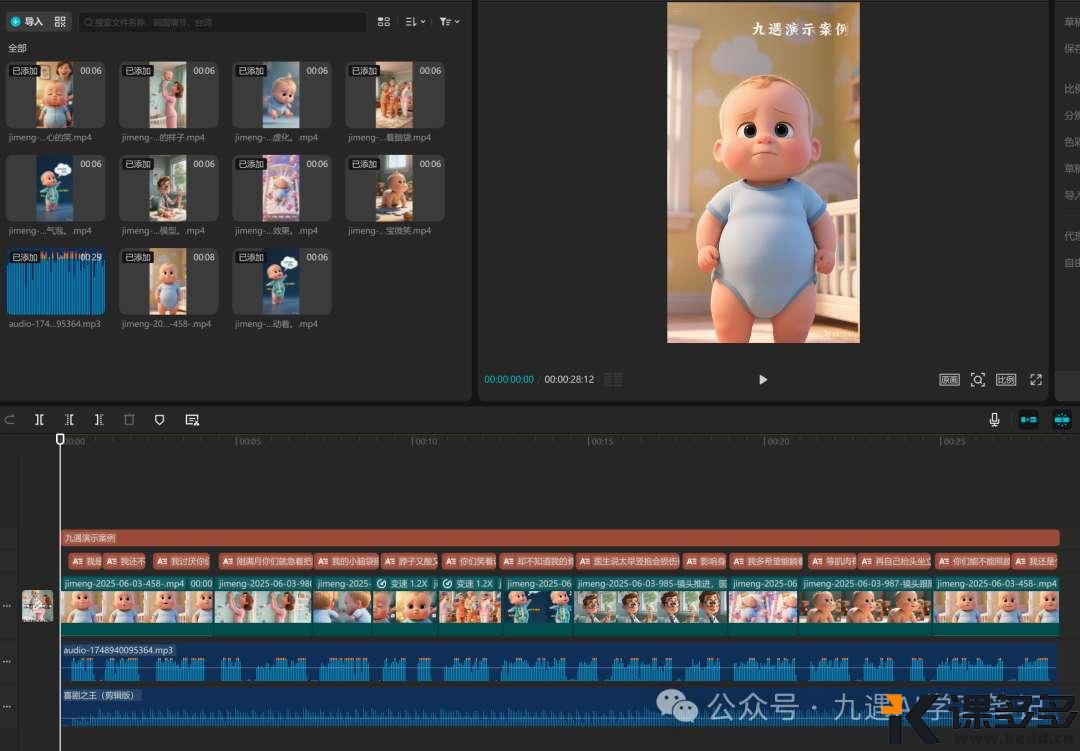The height and width of the screenshot is (751, 1080).
Task: Click the trim right of playhead tool
Action: coord(99,420)
